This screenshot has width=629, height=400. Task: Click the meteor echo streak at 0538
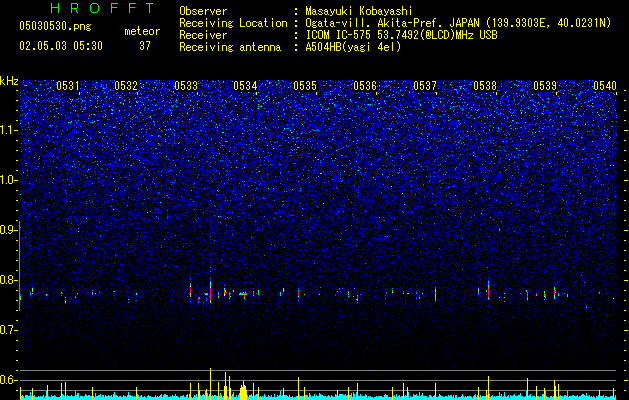click(x=488, y=288)
